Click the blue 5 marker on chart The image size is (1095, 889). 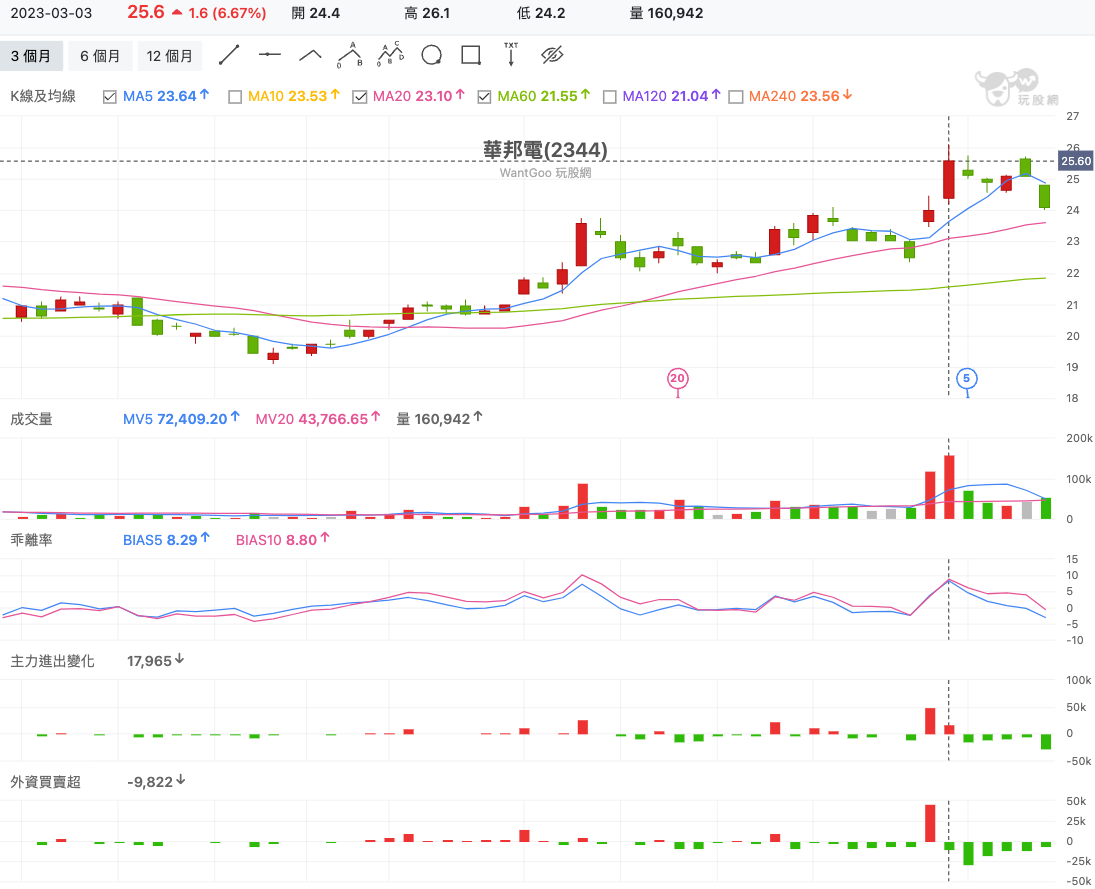[x=967, y=379]
